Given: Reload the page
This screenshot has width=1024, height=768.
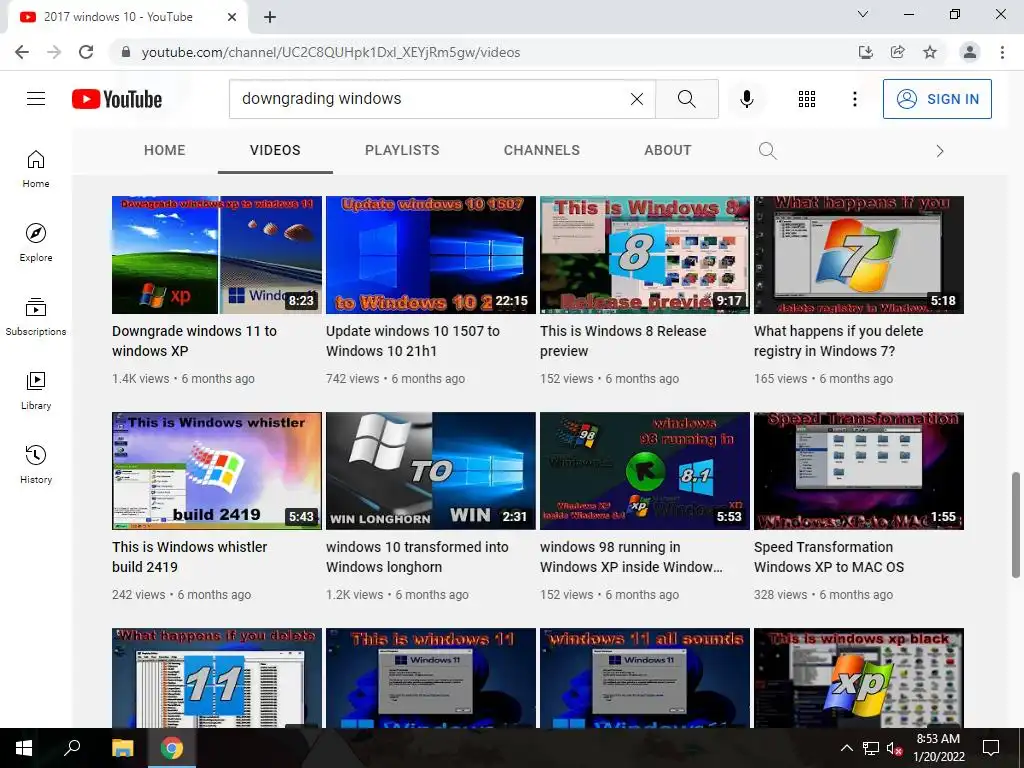Looking at the screenshot, I should tap(86, 52).
